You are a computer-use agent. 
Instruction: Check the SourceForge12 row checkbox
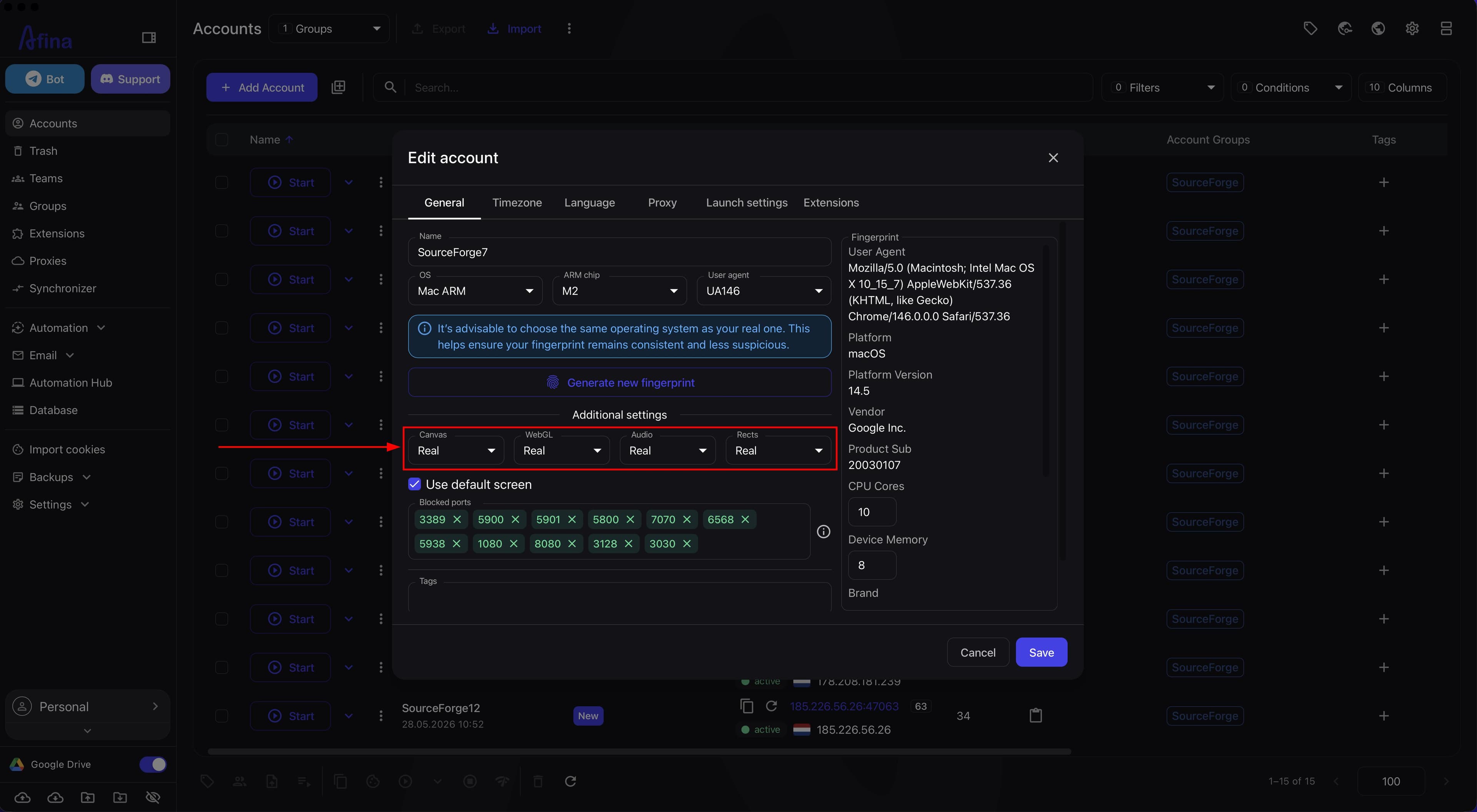tap(222, 716)
